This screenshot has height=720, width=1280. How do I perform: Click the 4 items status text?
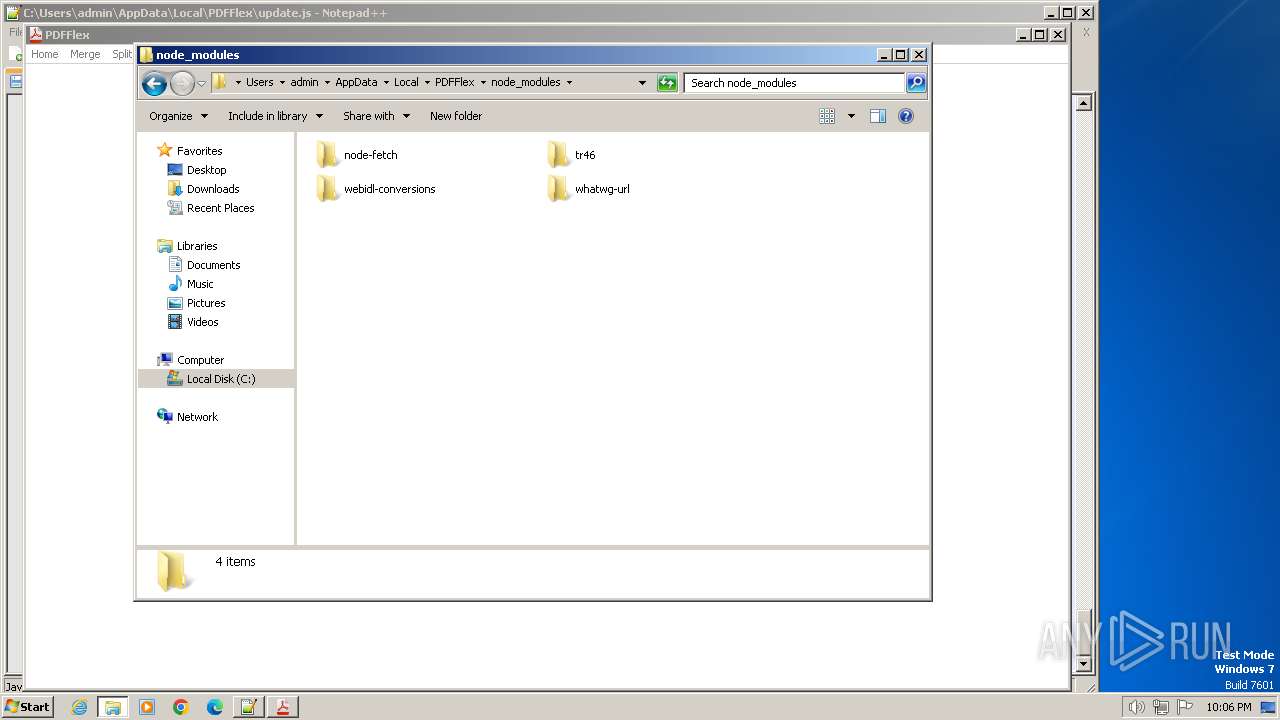235,562
